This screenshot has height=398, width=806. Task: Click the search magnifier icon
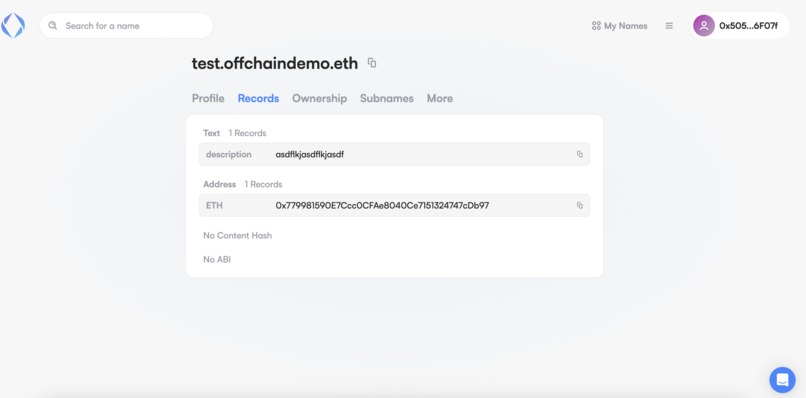click(52, 26)
